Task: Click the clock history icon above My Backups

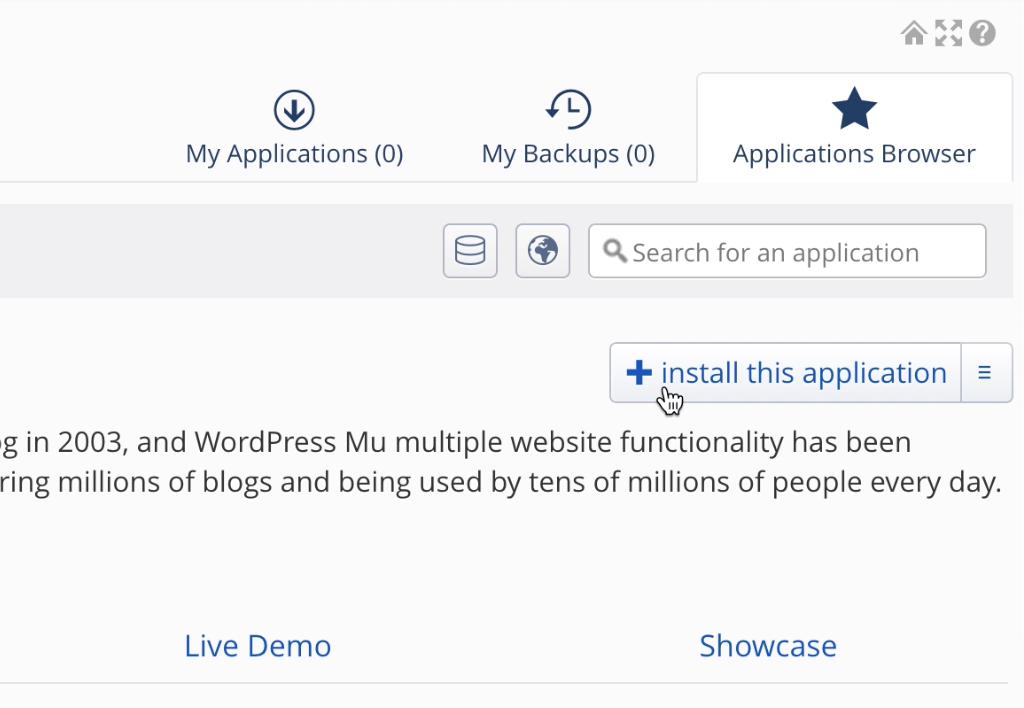Action: [x=568, y=109]
